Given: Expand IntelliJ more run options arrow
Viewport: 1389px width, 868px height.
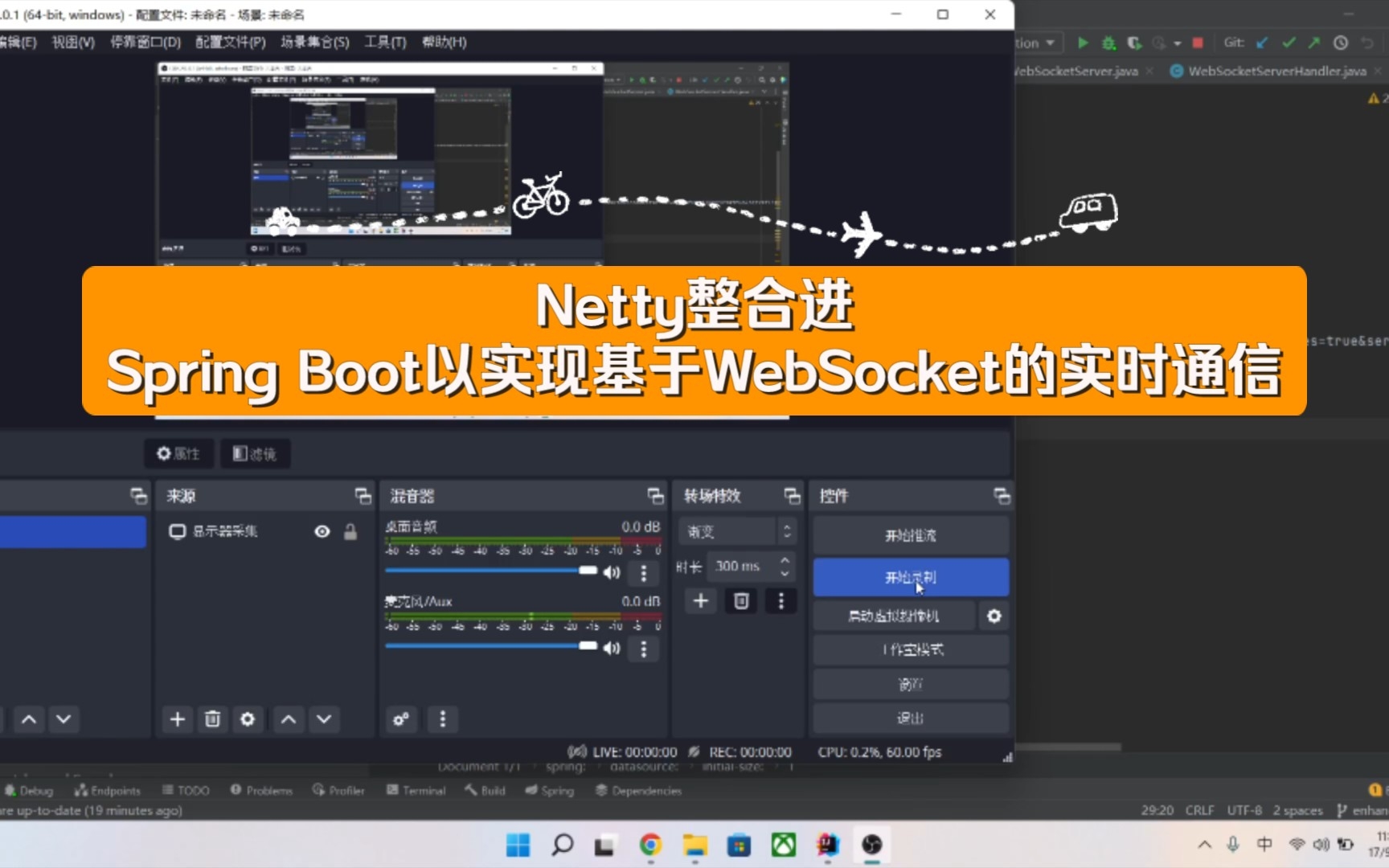Looking at the screenshot, I should coord(1178,43).
